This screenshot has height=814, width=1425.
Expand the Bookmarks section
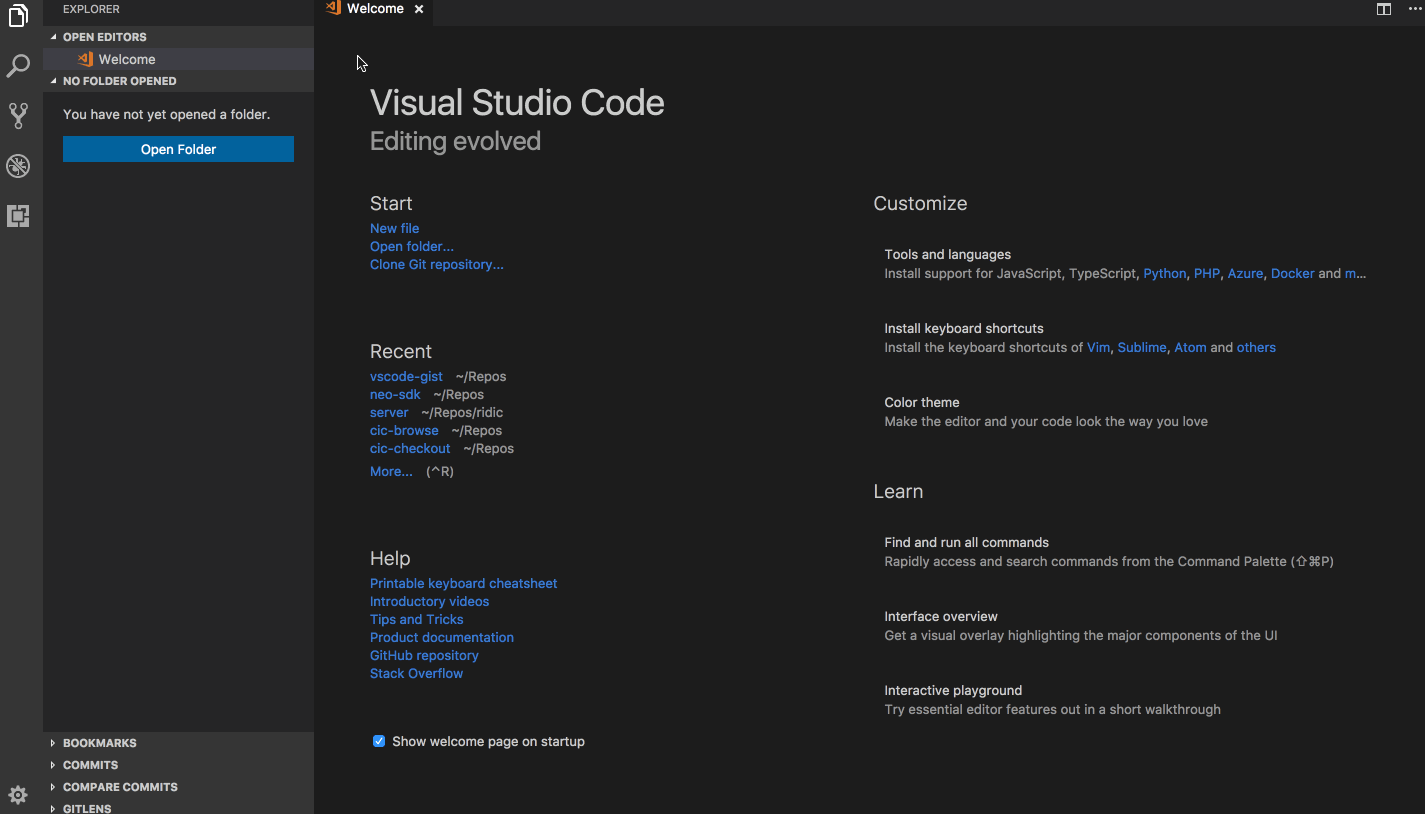(x=99, y=743)
